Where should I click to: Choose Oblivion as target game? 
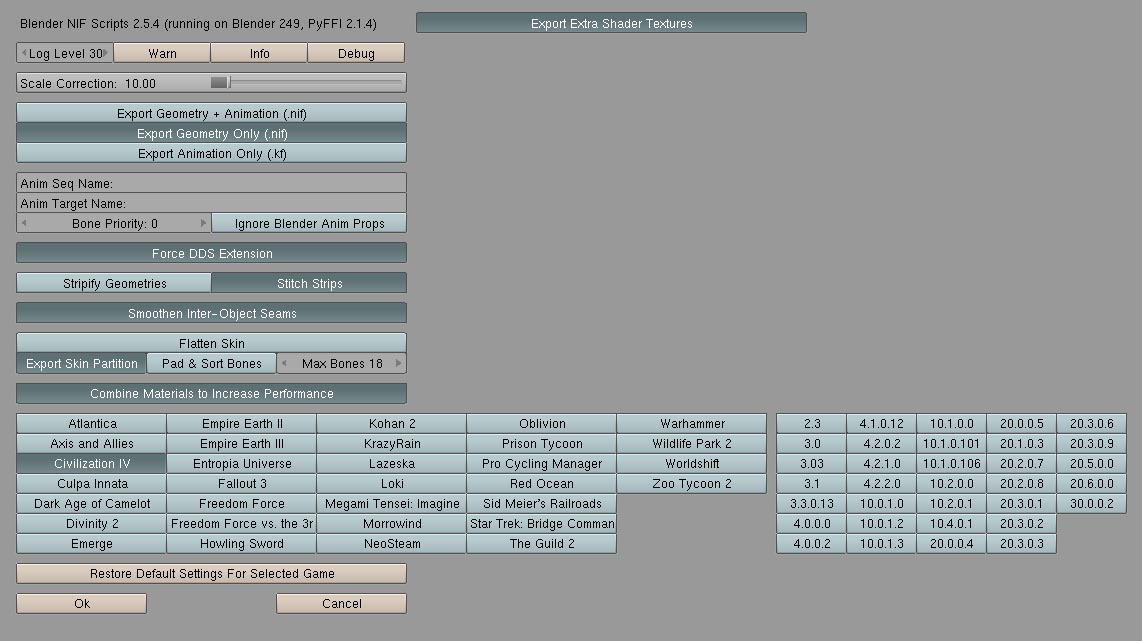(542, 423)
